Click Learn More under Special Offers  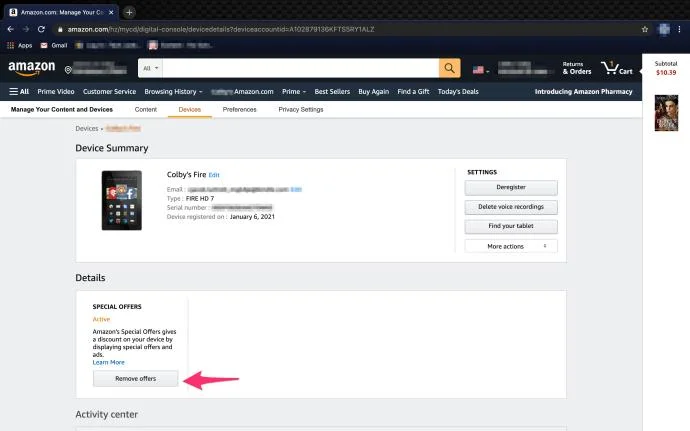point(108,362)
